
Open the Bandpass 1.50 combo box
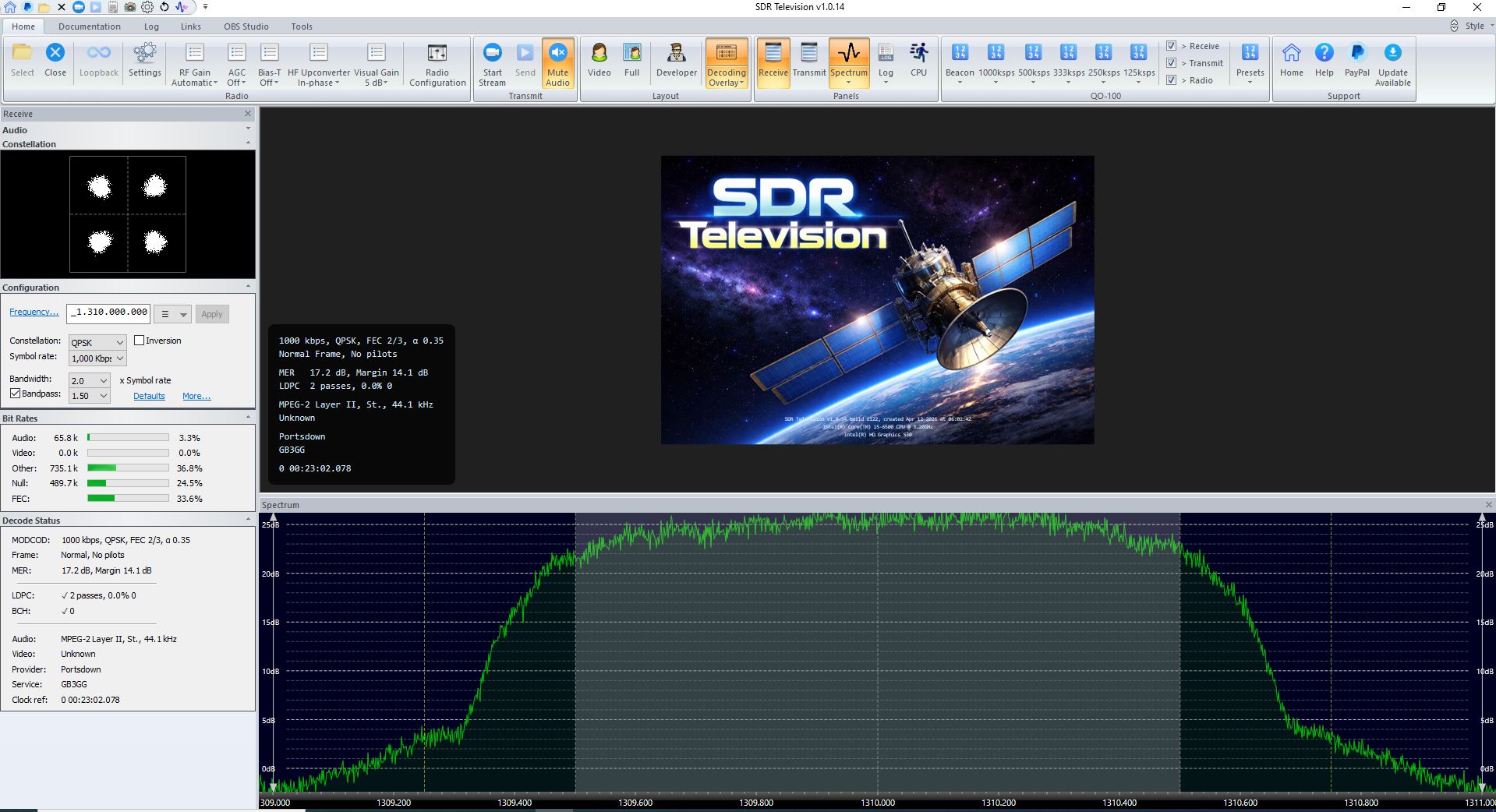(90, 396)
